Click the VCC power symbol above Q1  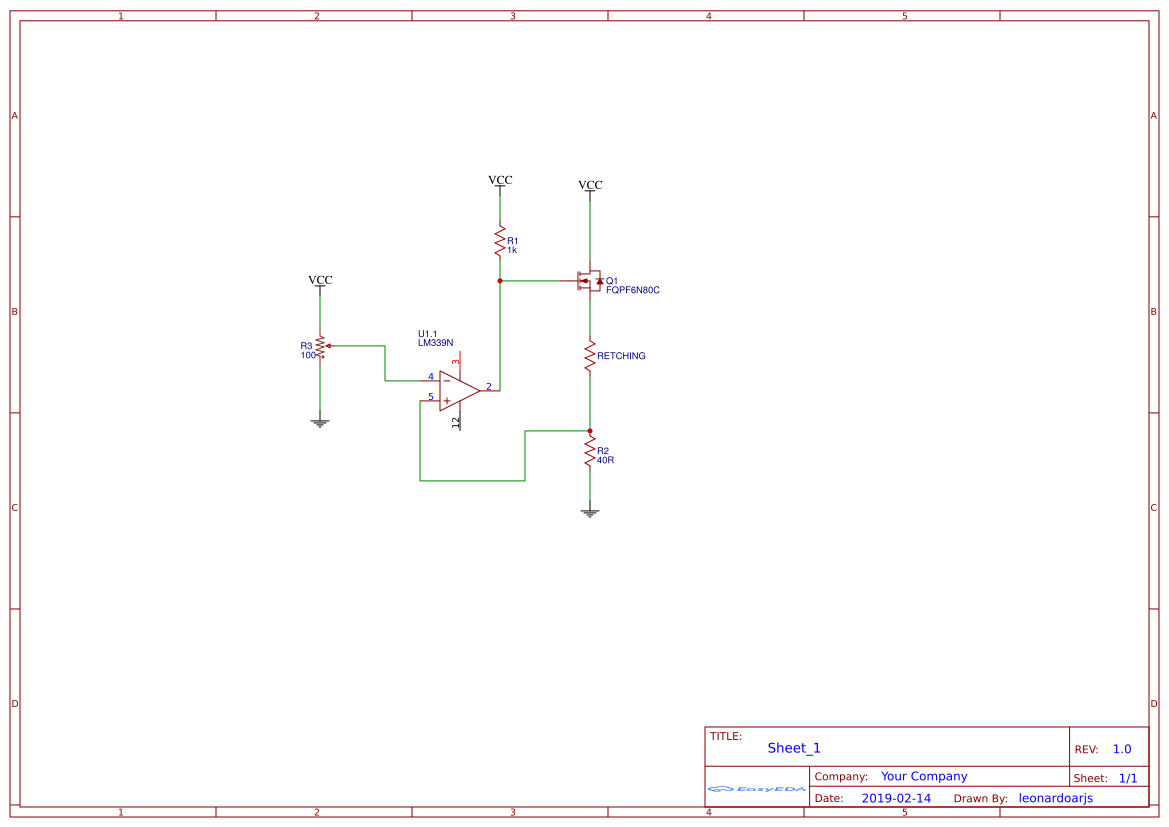[589, 187]
